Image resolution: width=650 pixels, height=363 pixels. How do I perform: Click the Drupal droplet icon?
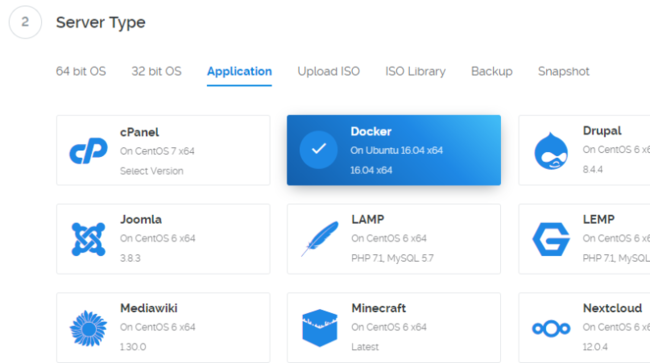551,151
